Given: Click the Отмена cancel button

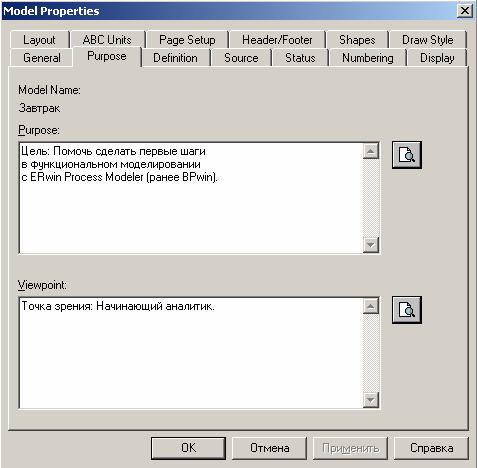Looking at the screenshot, I should [x=269, y=448].
